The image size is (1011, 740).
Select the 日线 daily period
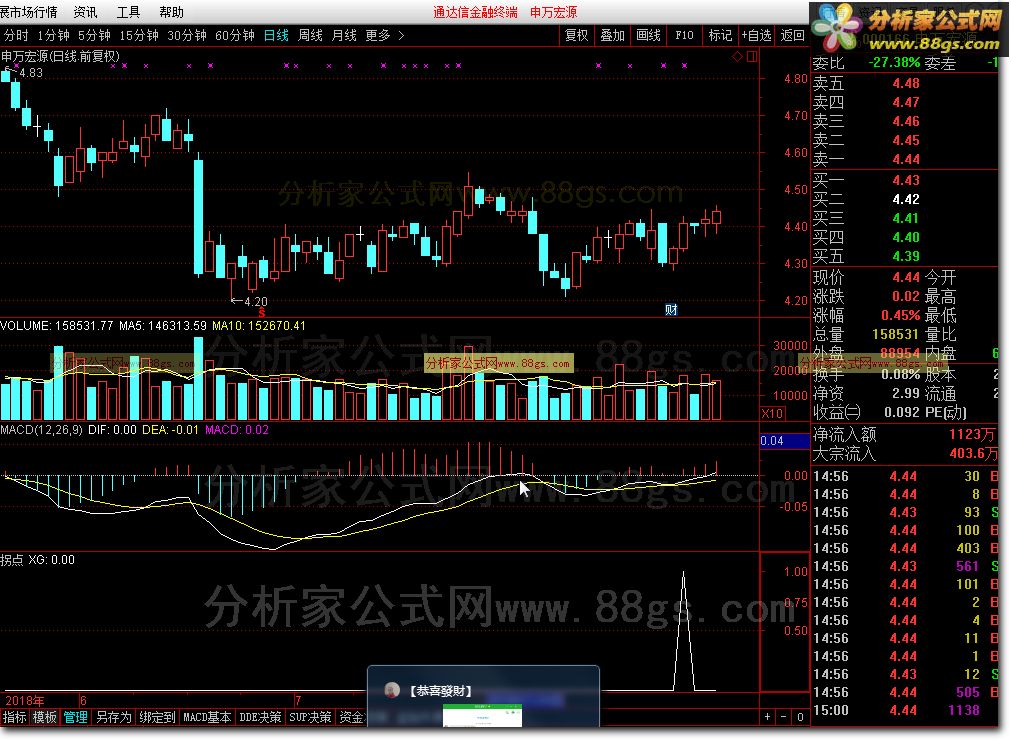click(x=276, y=35)
